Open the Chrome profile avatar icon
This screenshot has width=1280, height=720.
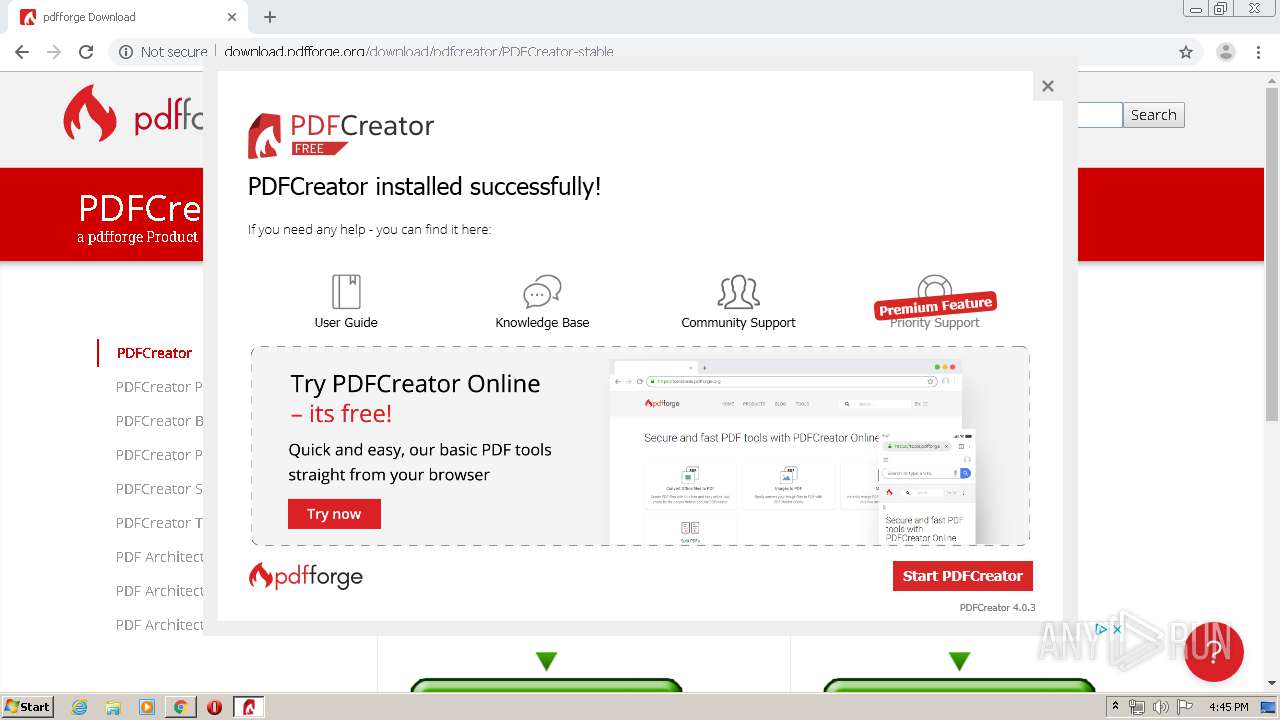(1226, 52)
